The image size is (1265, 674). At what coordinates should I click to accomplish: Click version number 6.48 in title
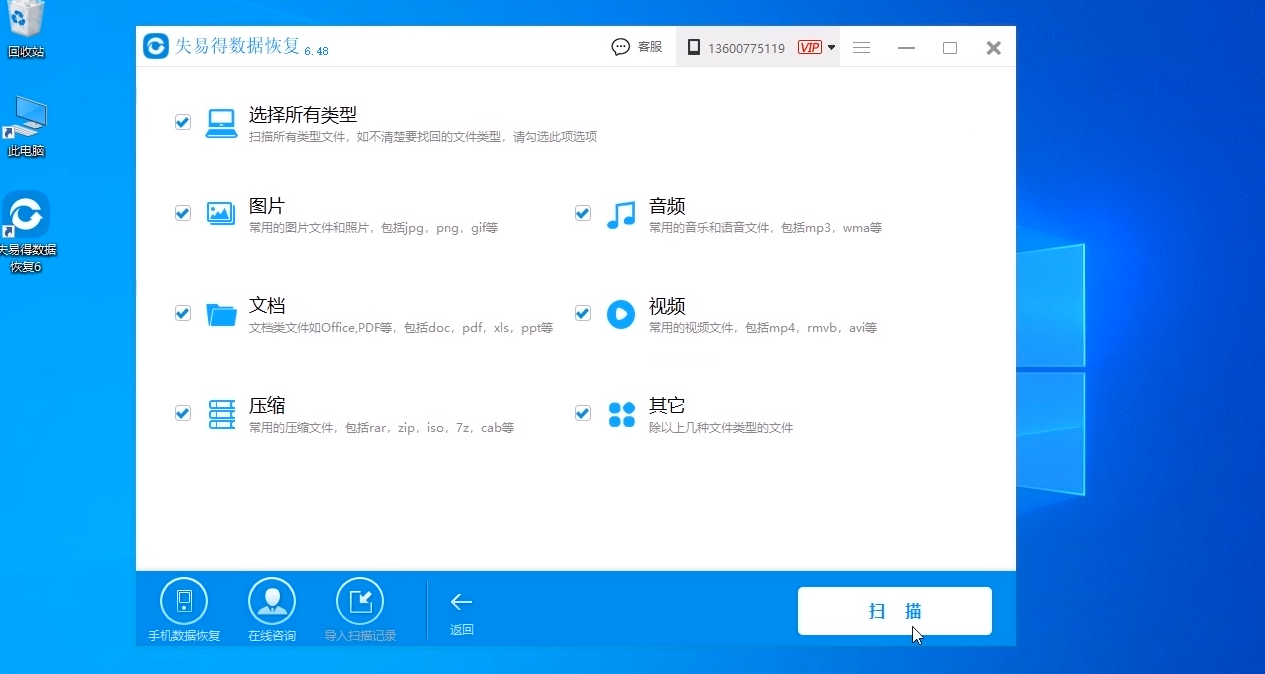point(316,51)
